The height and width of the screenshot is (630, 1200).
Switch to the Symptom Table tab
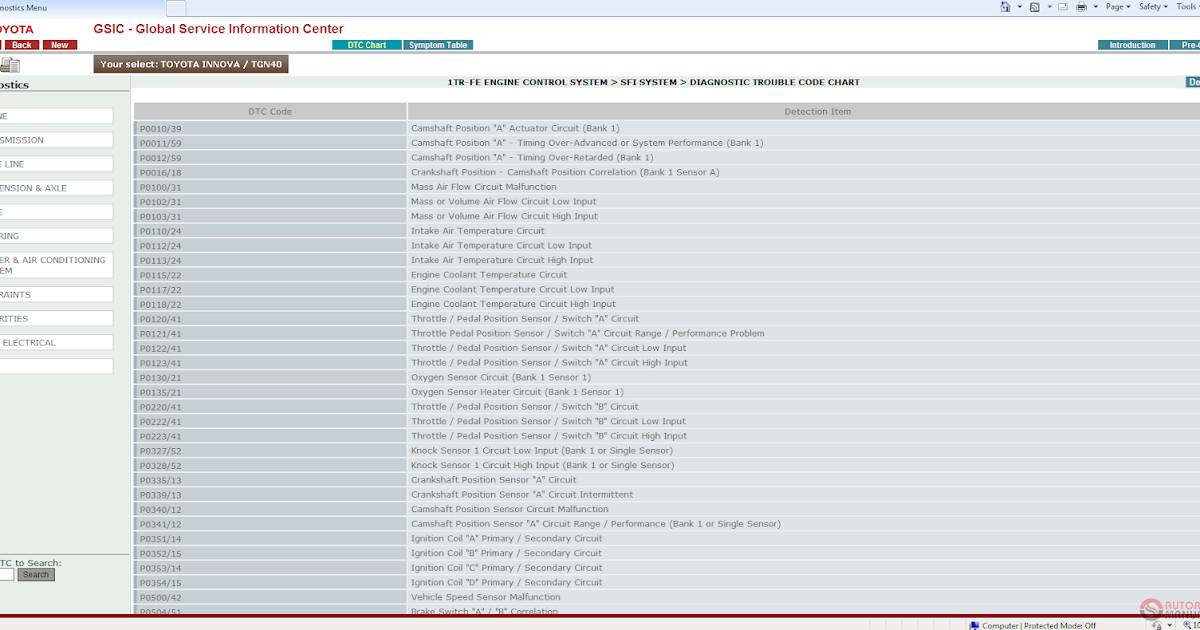[438, 45]
